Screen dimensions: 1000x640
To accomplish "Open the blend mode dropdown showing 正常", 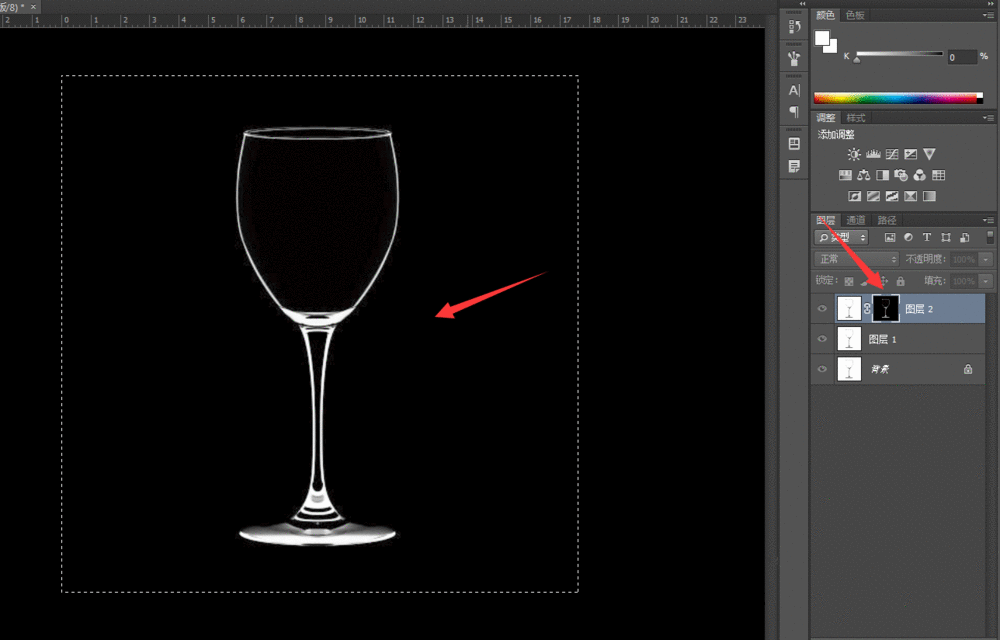I will [x=857, y=260].
